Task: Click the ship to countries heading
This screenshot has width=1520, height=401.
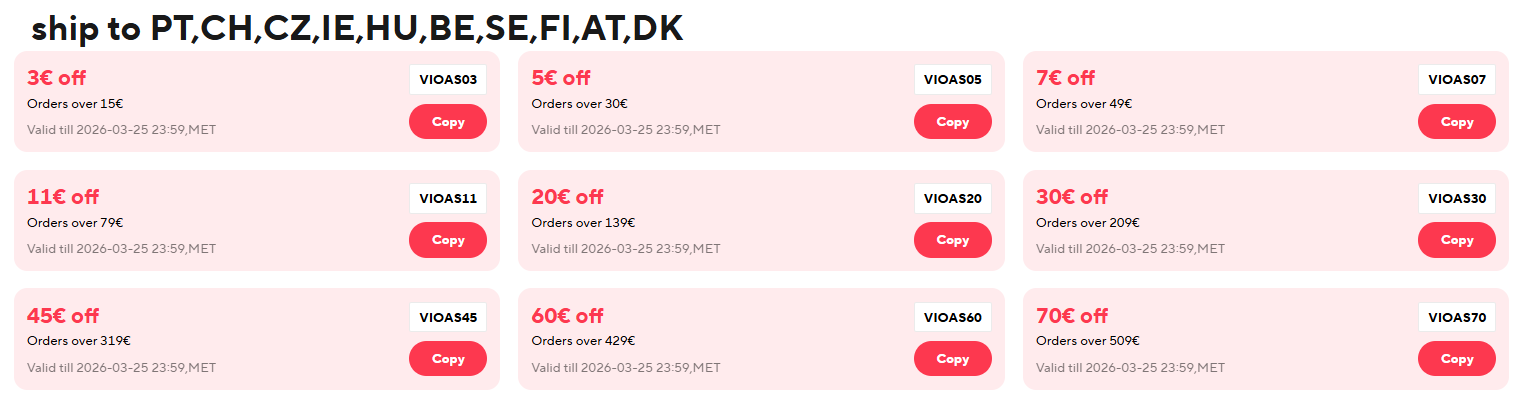Action: [x=357, y=30]
